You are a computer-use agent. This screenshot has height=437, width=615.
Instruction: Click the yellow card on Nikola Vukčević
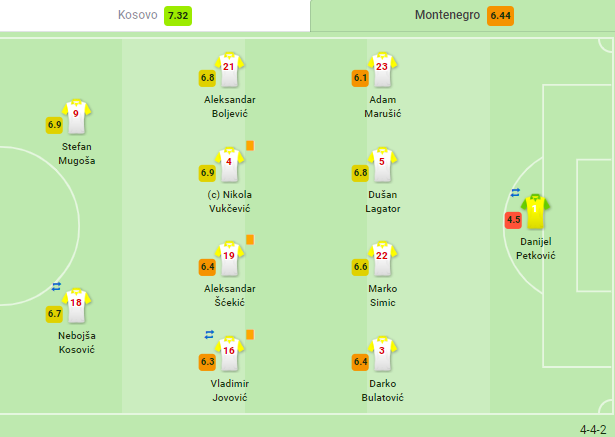(250, 146)
